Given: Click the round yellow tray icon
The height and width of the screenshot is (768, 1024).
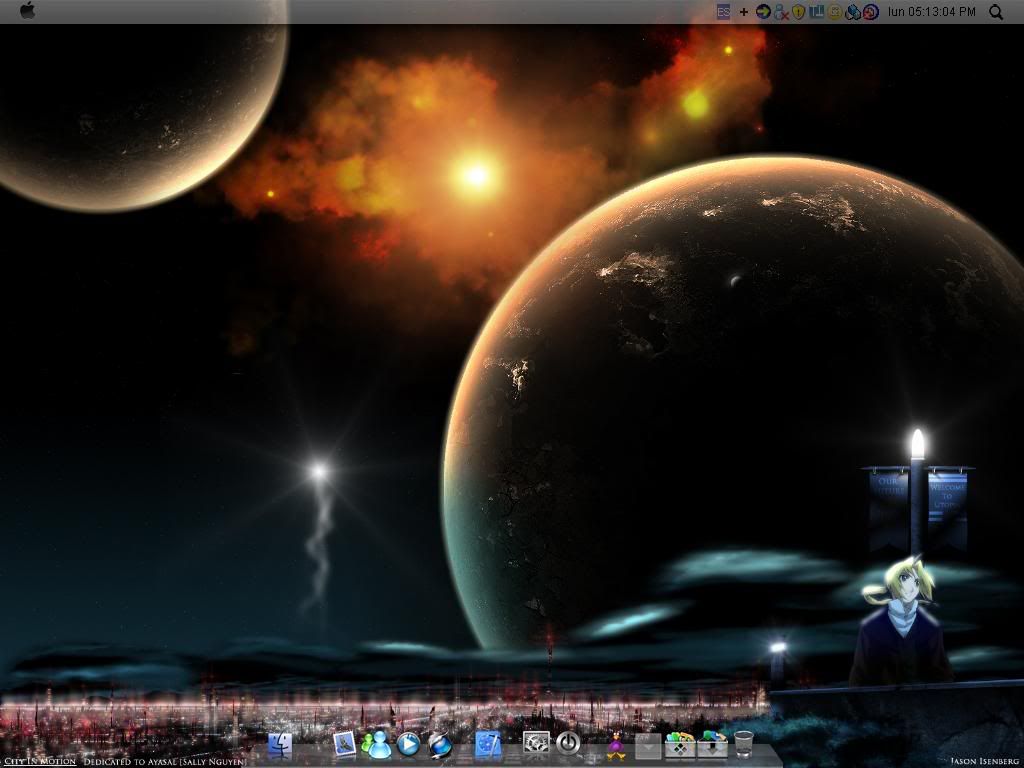Looking at the screenshot, I should coord(834,12).
